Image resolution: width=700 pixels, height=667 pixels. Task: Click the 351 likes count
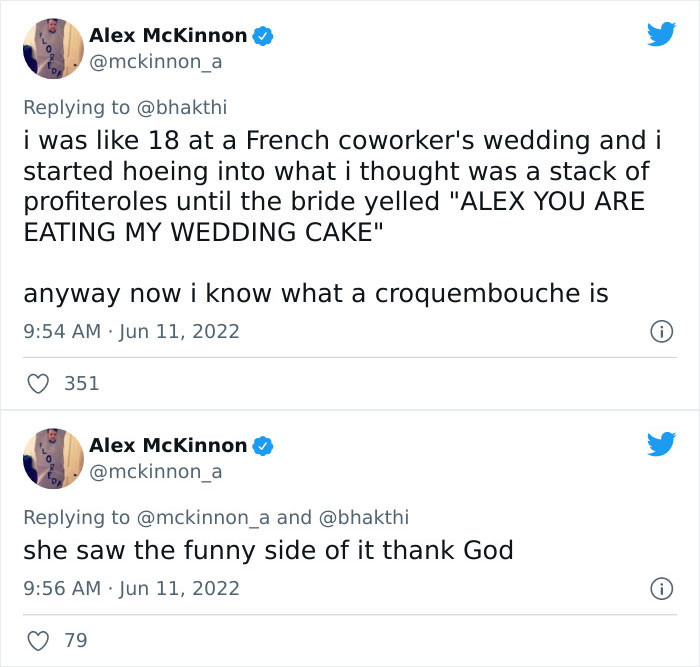81,383
